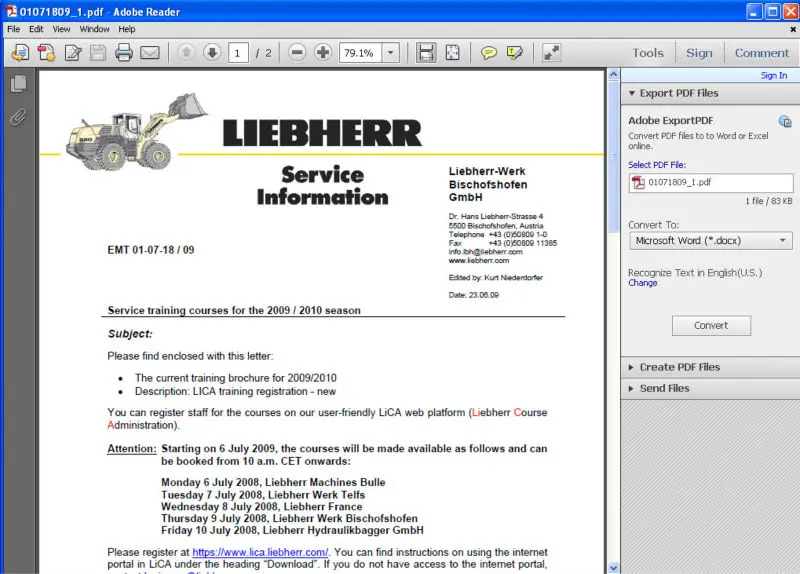Image resolution: width=800 pixels, height=574 pixels.
Task: Open the View menu
Action: [x=61, y=29]
